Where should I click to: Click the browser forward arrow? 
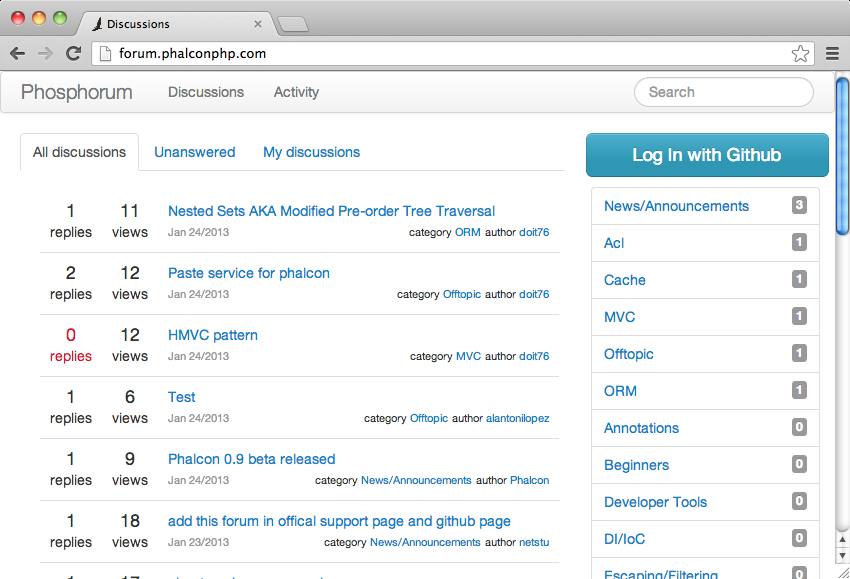[x=45, y=54]
